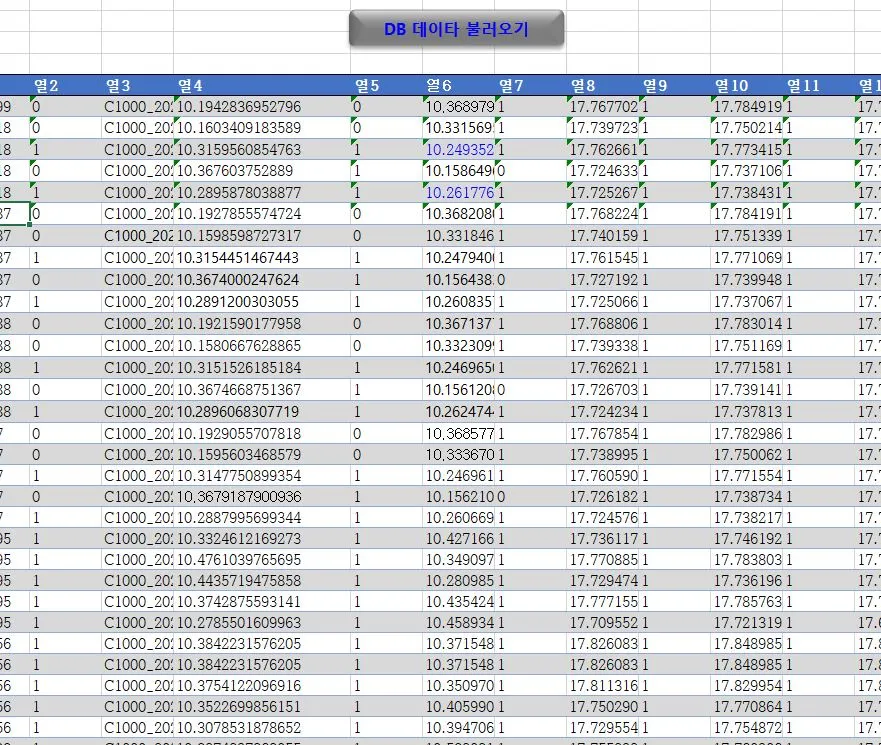881x745 pixels.
Task: Select cell with value 10.2887995699344
Action: [262, 517]
